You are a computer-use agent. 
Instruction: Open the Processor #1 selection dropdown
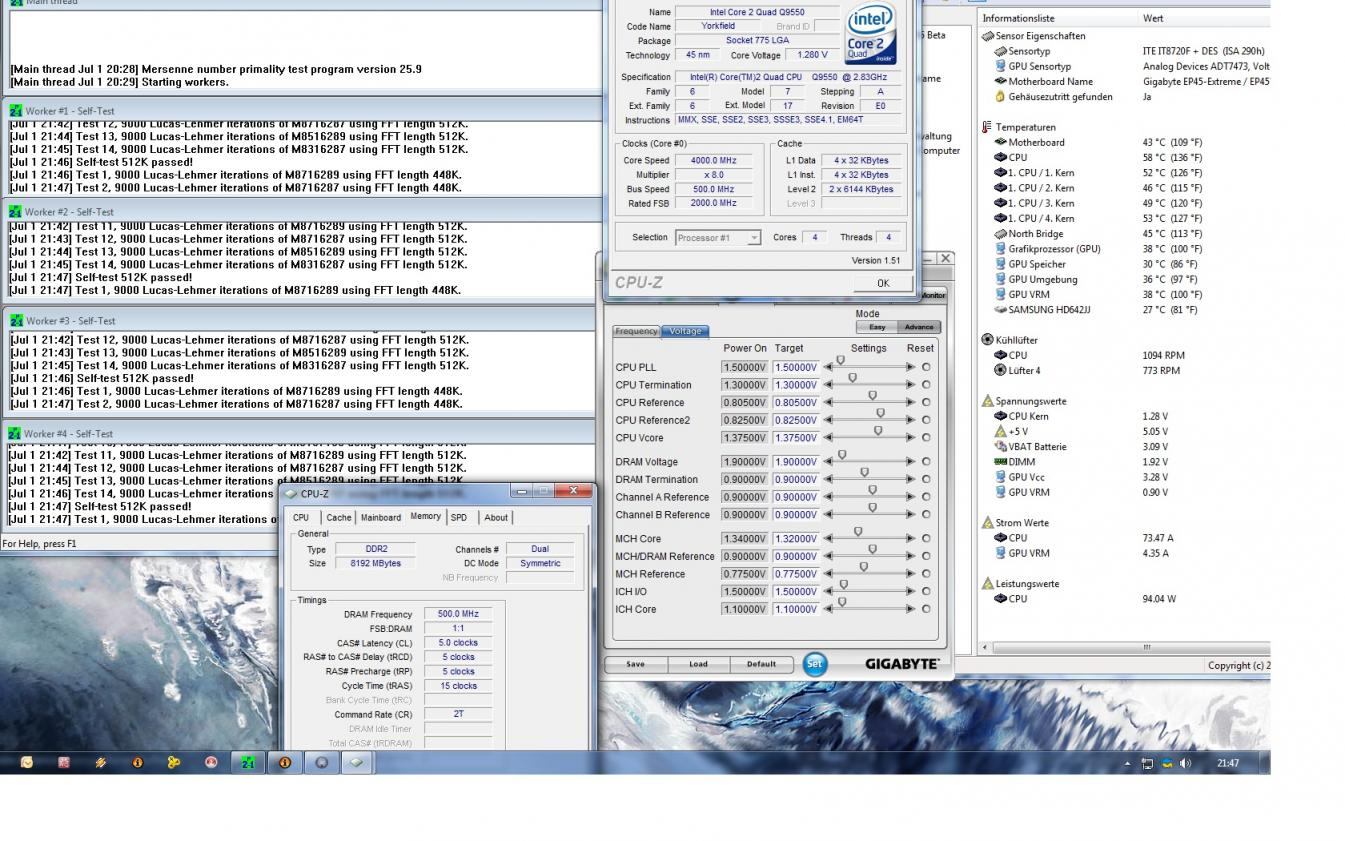point(718,238)
